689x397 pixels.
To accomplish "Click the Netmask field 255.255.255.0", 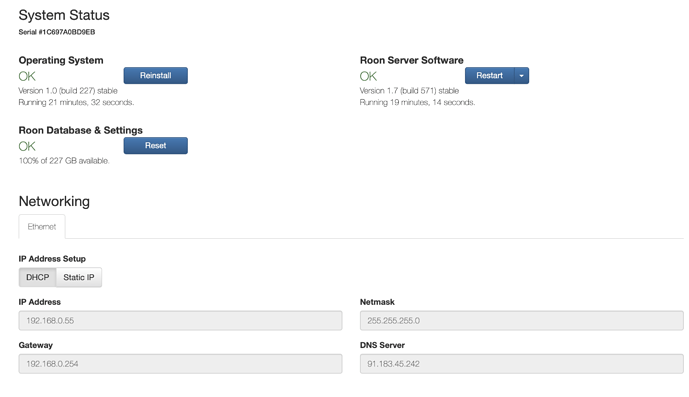I will (522, 321).
